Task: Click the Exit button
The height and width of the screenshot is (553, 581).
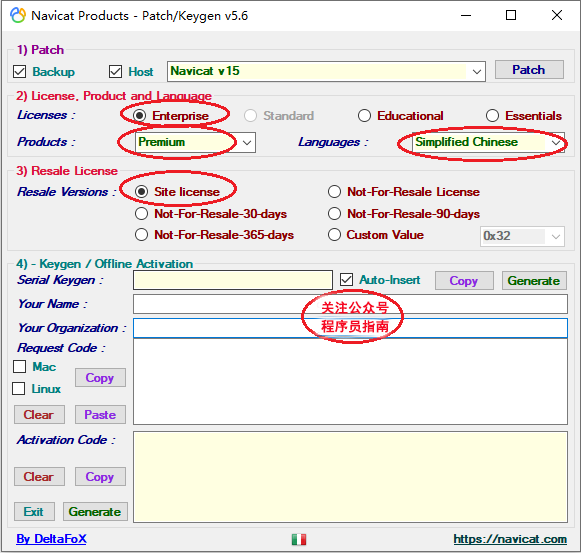Action: (x=34, y=511)
